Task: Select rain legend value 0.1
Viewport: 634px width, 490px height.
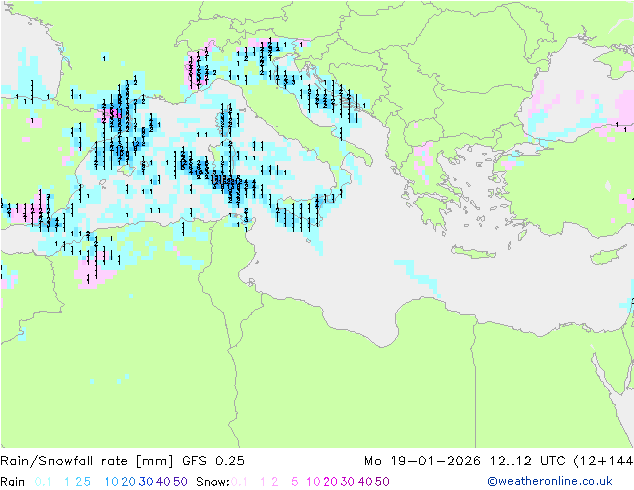Action: [43, 482]
